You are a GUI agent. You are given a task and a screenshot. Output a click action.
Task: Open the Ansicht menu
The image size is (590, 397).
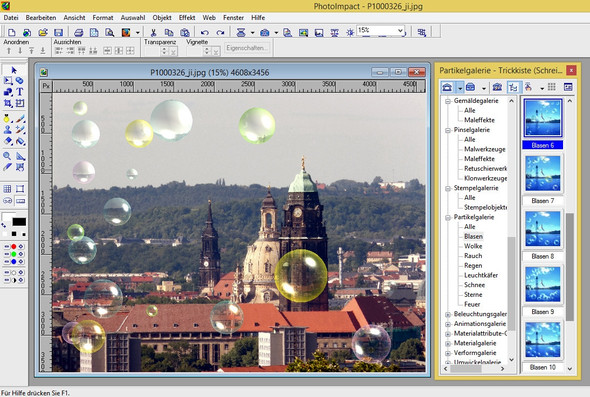coord(74,18)
